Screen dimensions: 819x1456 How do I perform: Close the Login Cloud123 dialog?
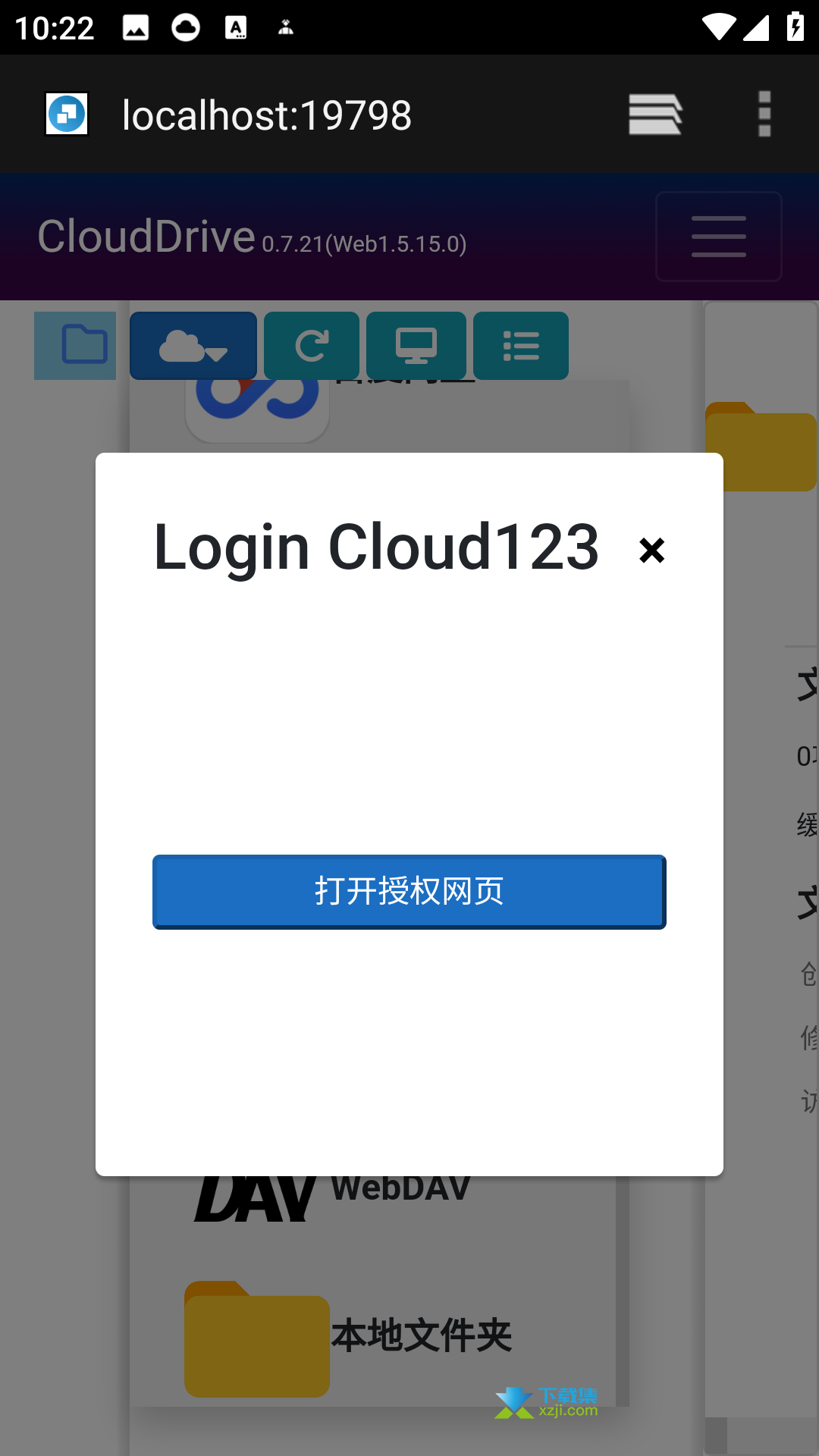coord(651,551)
